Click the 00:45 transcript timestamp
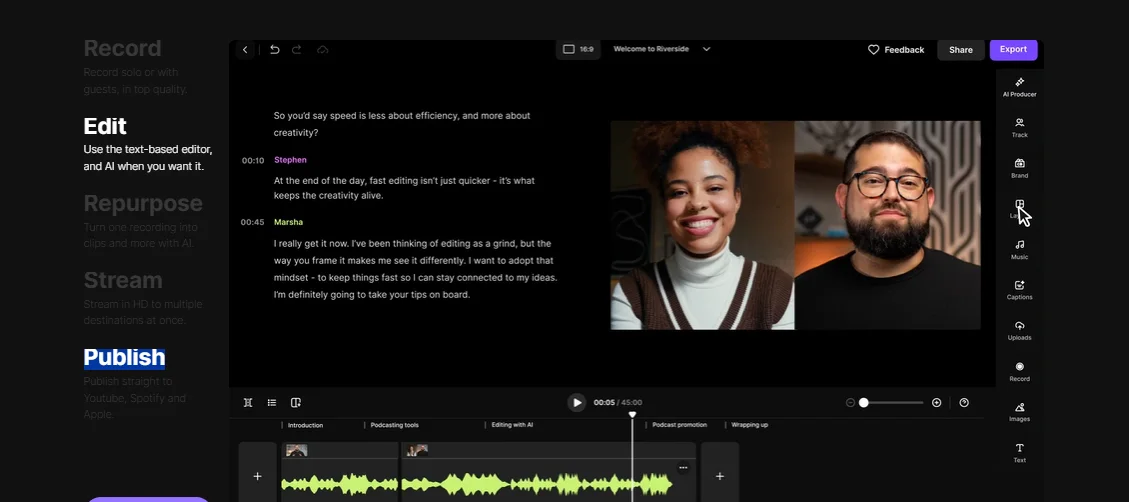Screen dimensions: 1129x502 pyautogui.click(x=252, y=223)
